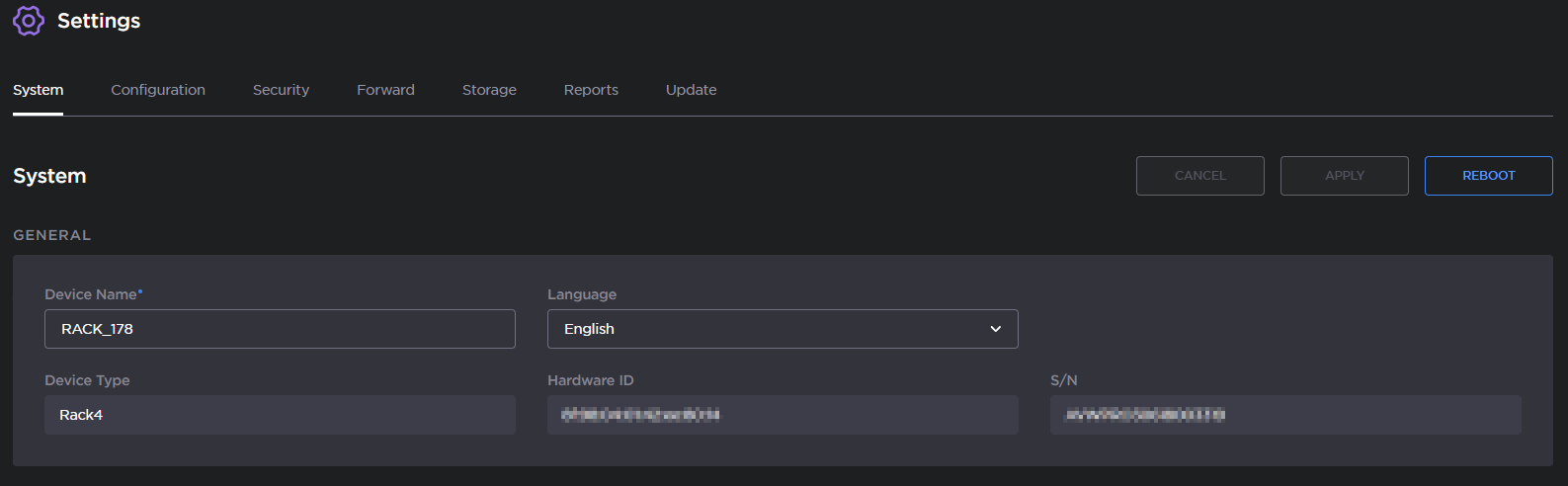Screen dimensions: 1568x486
Task: Click the Device Type field showing Rack4
Action: (280, 415)
